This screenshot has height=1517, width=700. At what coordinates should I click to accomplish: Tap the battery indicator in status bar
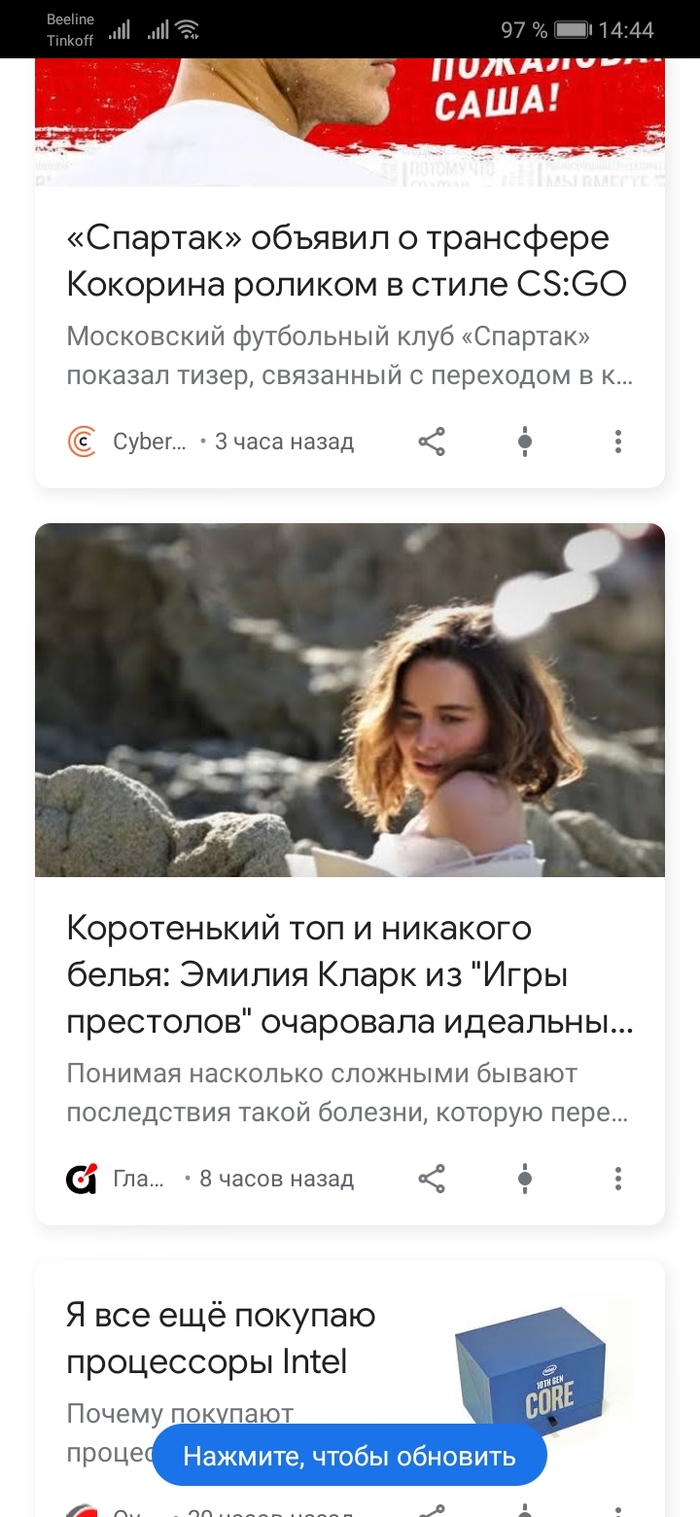[574, 30]
